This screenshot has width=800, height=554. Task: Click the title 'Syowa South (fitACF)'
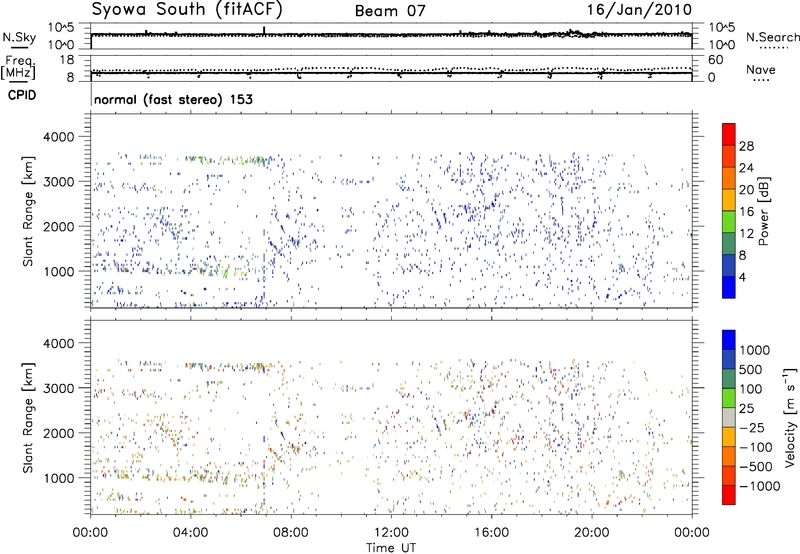187,10
